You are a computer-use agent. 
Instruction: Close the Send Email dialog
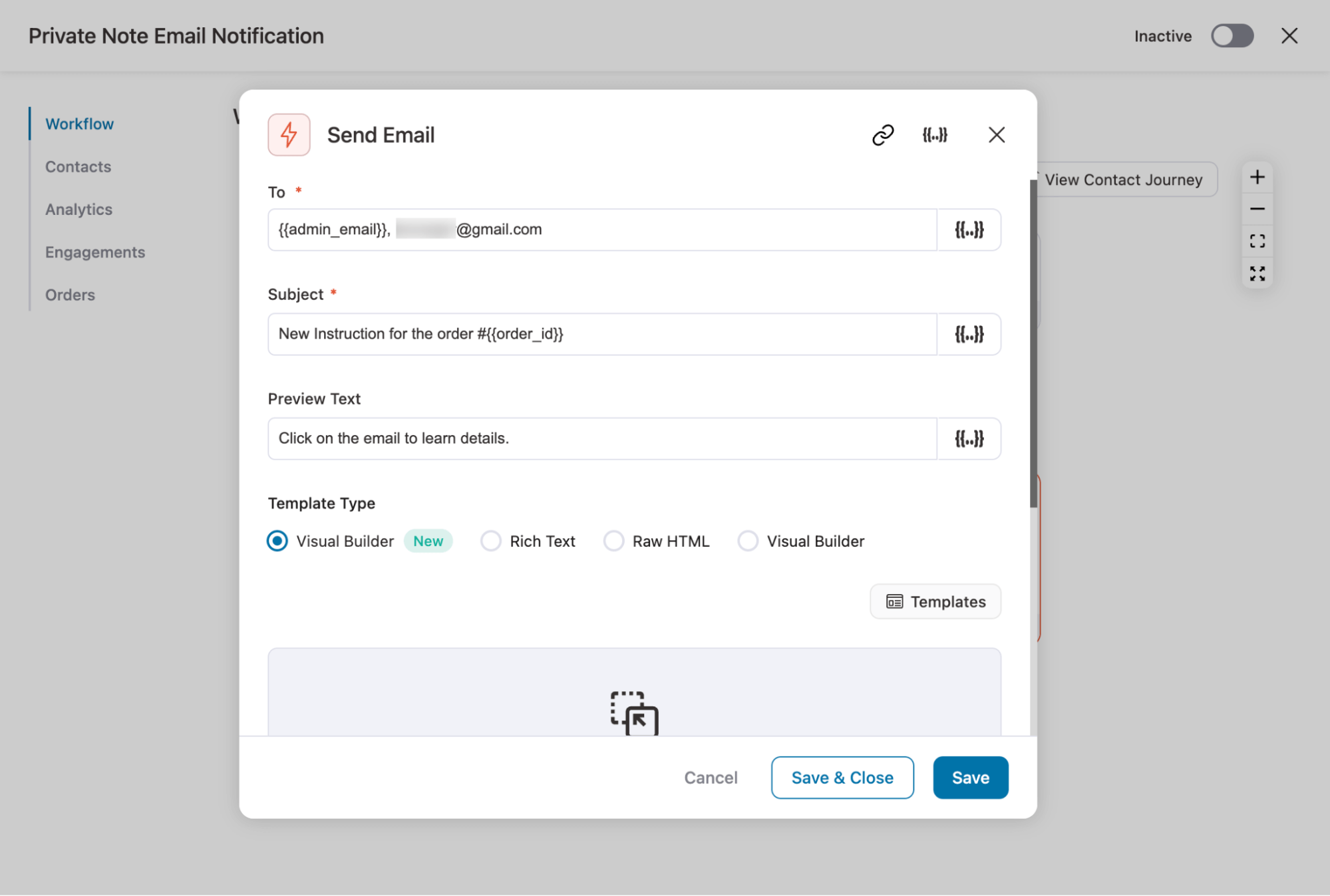[996, 135]
